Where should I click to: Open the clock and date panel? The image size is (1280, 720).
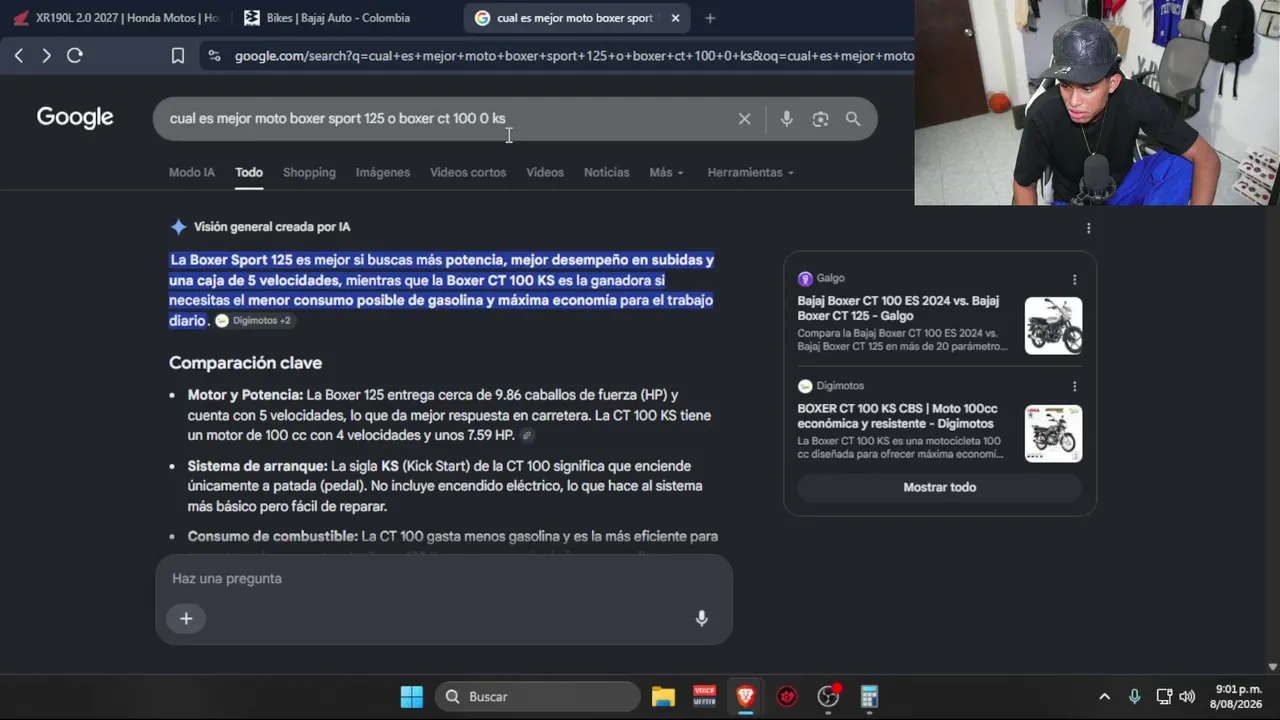coord(1238,697)
